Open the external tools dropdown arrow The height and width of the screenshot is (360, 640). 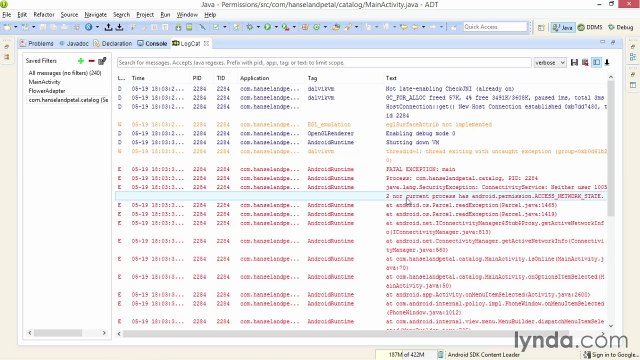(294, 27)
